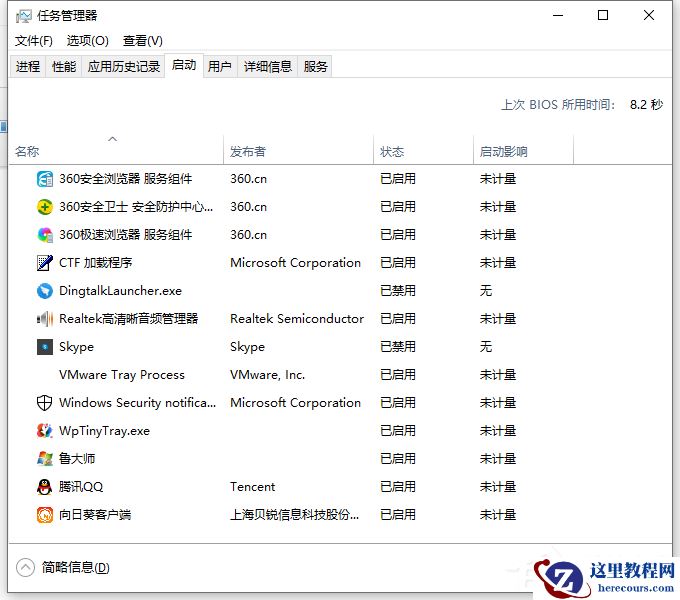Select the Skype startup entry name
This screenshot has width=680, height=600.
pyautogui.click(x=76, y=347)
